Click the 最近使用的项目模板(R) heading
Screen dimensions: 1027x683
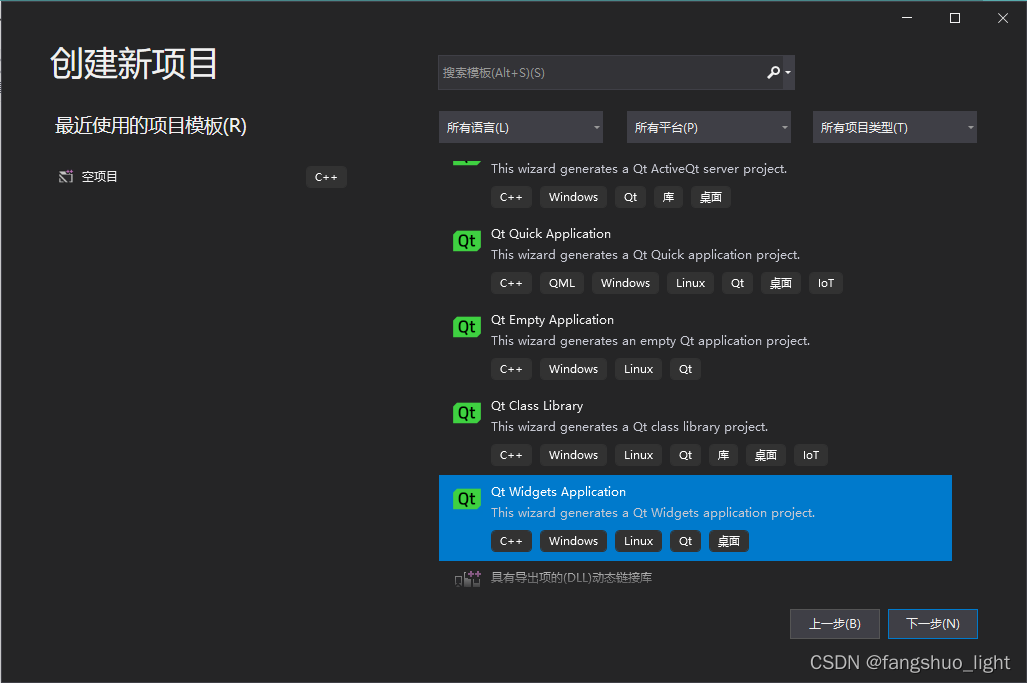[x=151, y=126]
